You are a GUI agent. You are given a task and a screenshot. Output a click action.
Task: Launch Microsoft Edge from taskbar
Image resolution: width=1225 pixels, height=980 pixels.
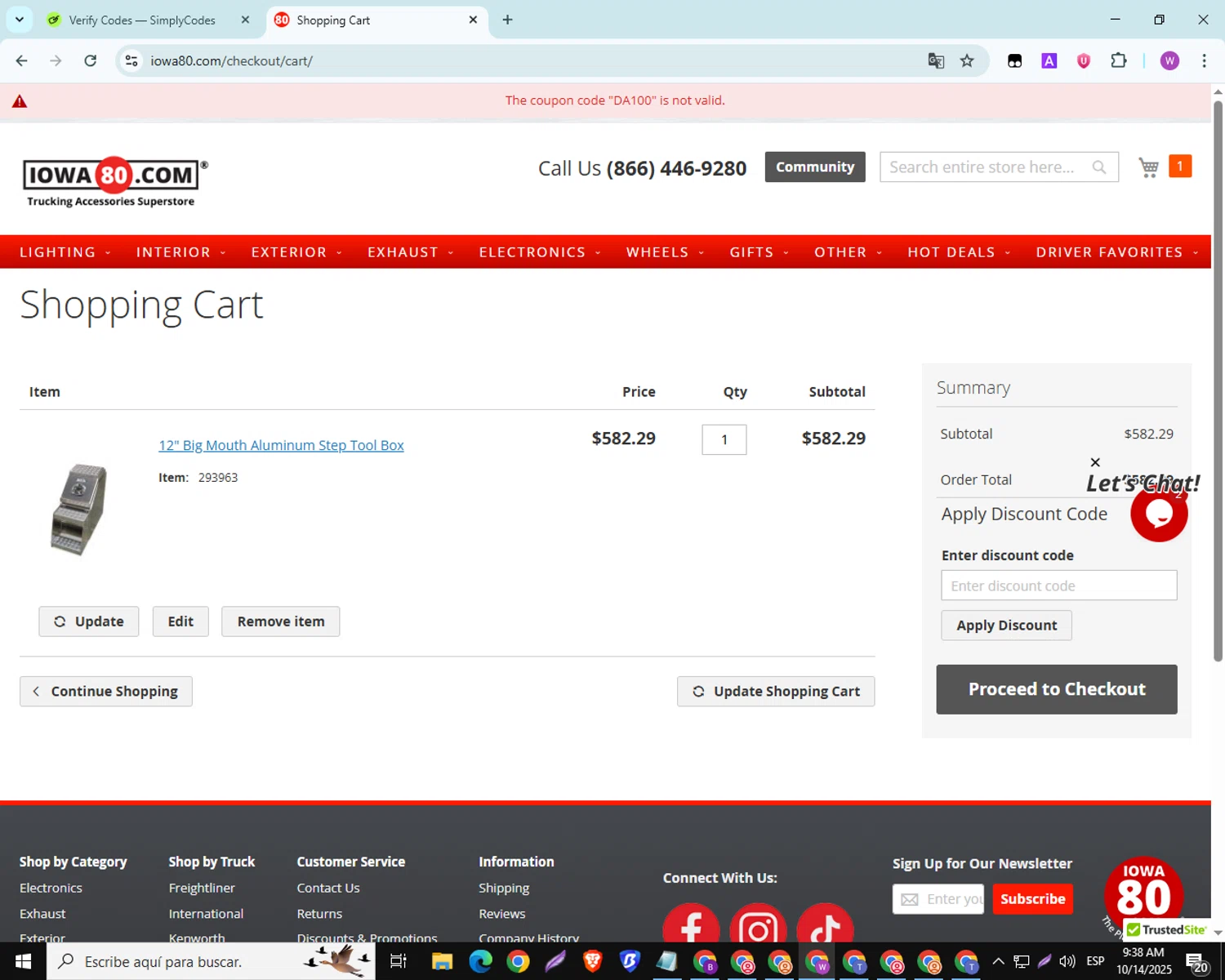480,961
